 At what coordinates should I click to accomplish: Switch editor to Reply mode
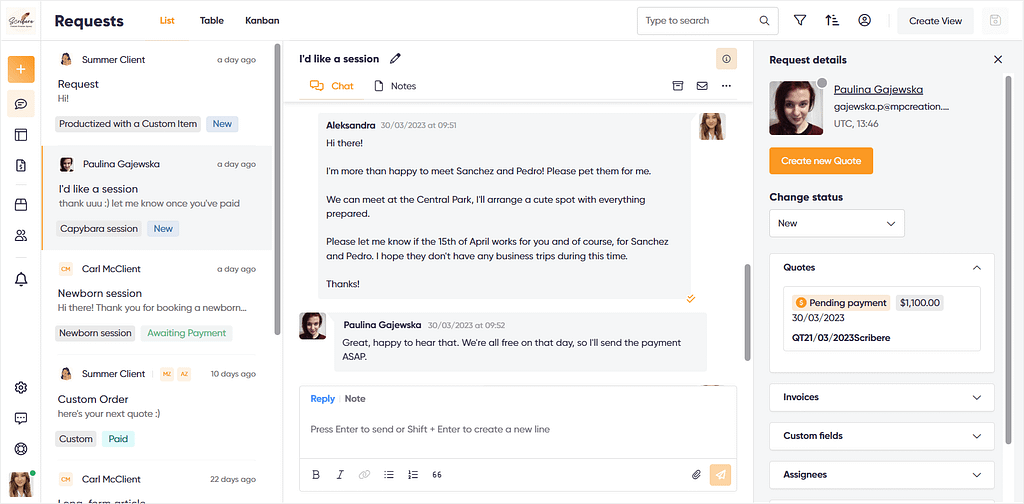[323, 398]
